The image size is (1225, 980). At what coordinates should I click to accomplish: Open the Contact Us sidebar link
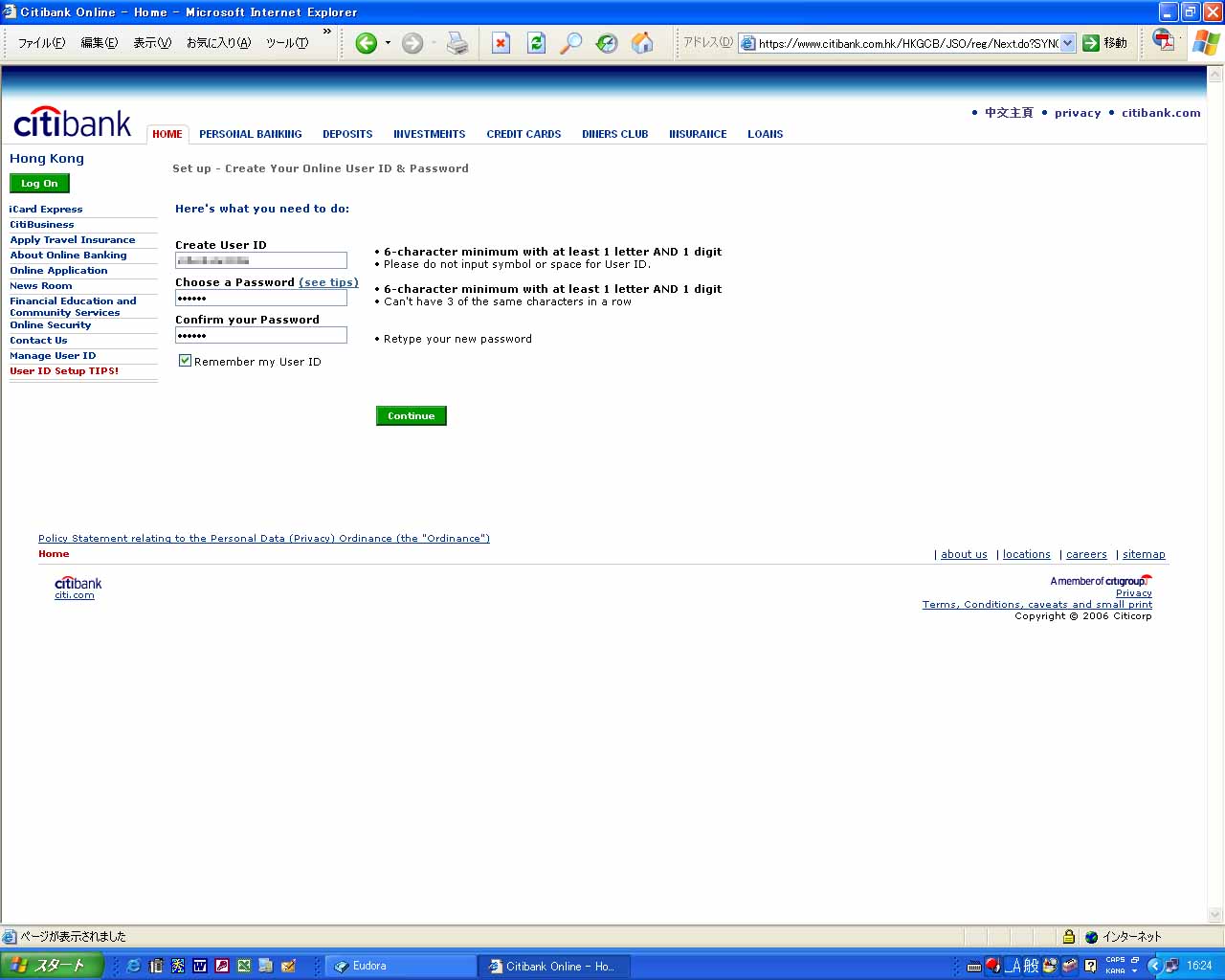pos(38,340)
